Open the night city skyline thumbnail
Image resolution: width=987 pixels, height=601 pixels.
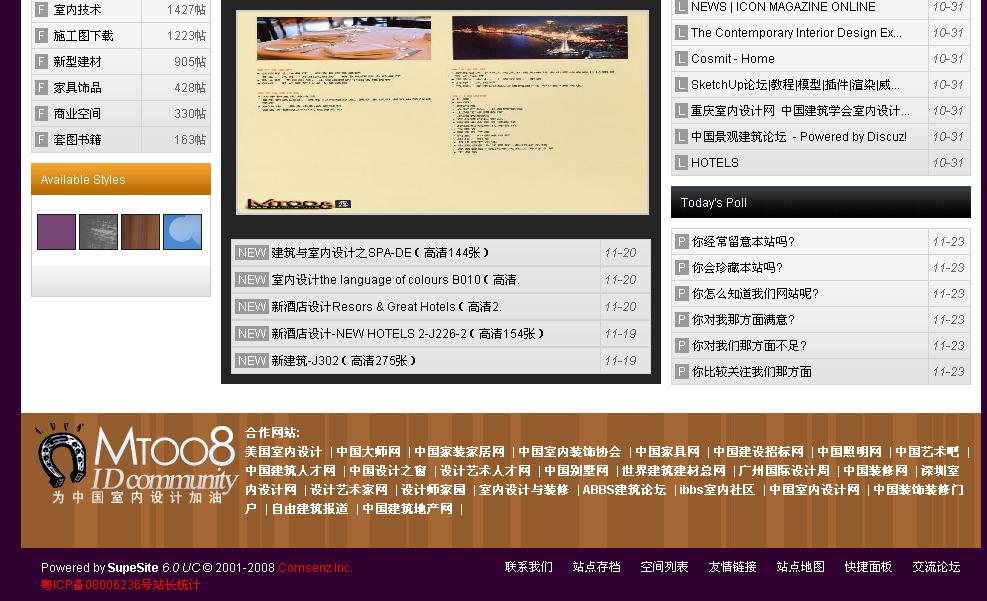click(x=539, y=37)
